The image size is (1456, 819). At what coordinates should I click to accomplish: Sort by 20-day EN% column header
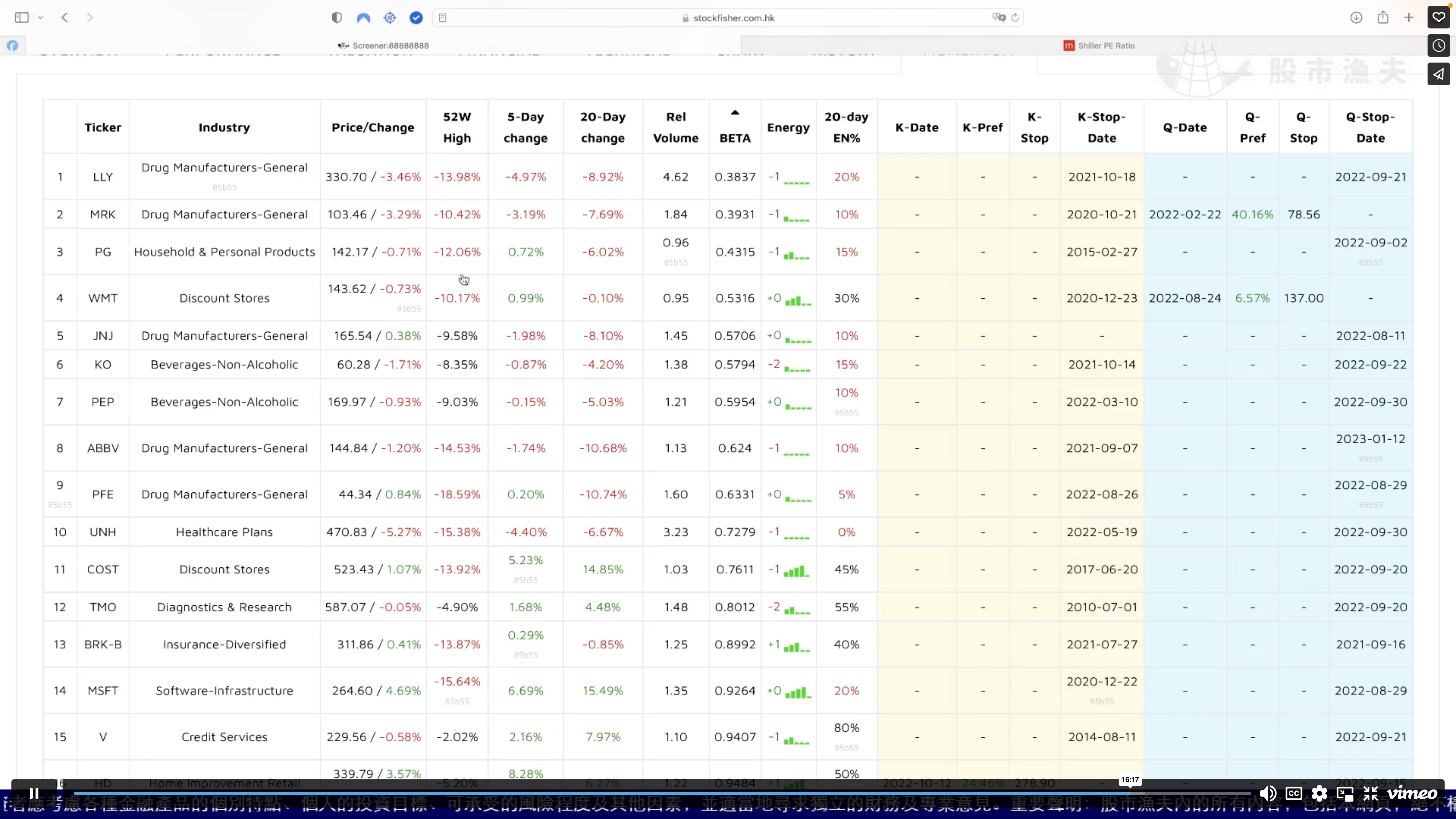(x=847, y=127)
